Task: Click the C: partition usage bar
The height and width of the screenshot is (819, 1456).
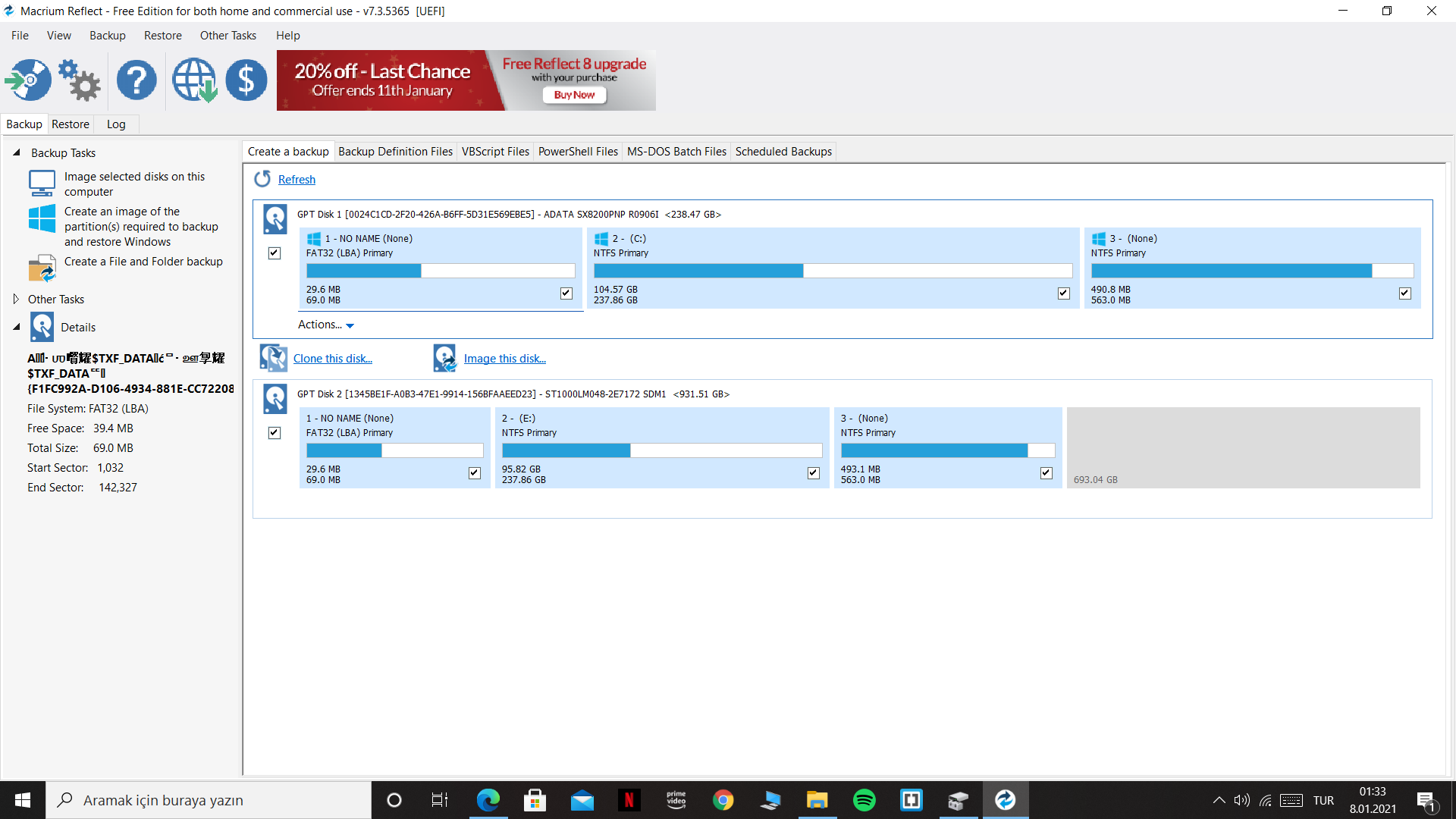Action: pyautogui.click(x=832, y=271)
